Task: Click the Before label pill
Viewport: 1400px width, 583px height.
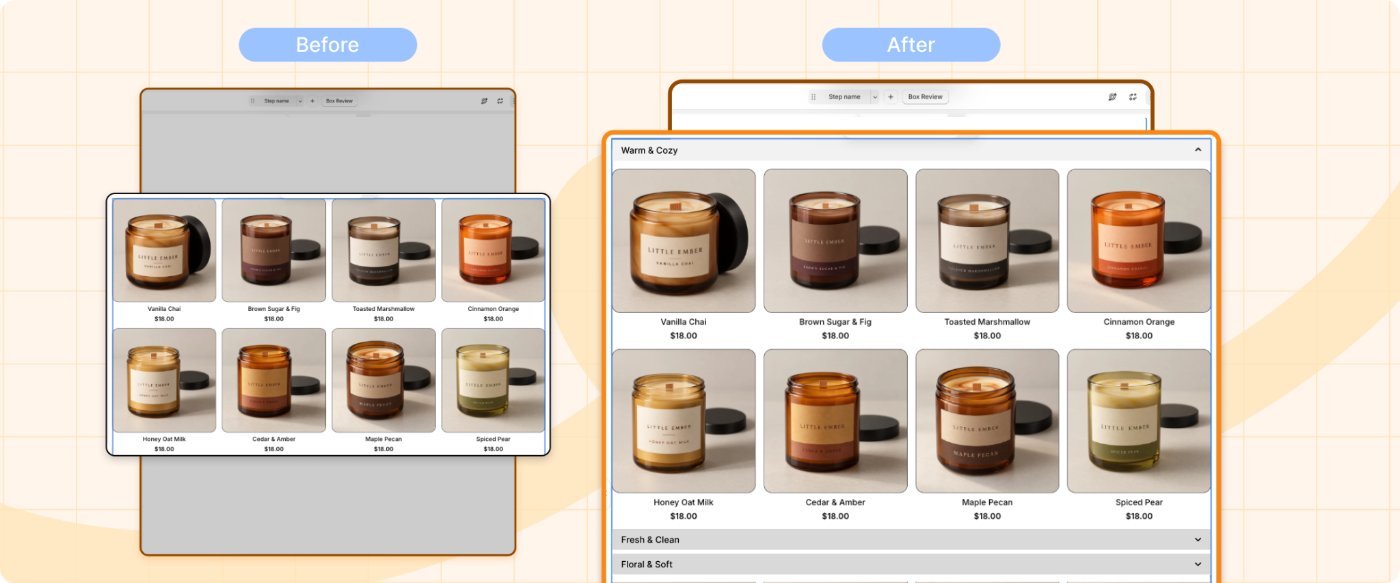Action: (x=328, y=45)
